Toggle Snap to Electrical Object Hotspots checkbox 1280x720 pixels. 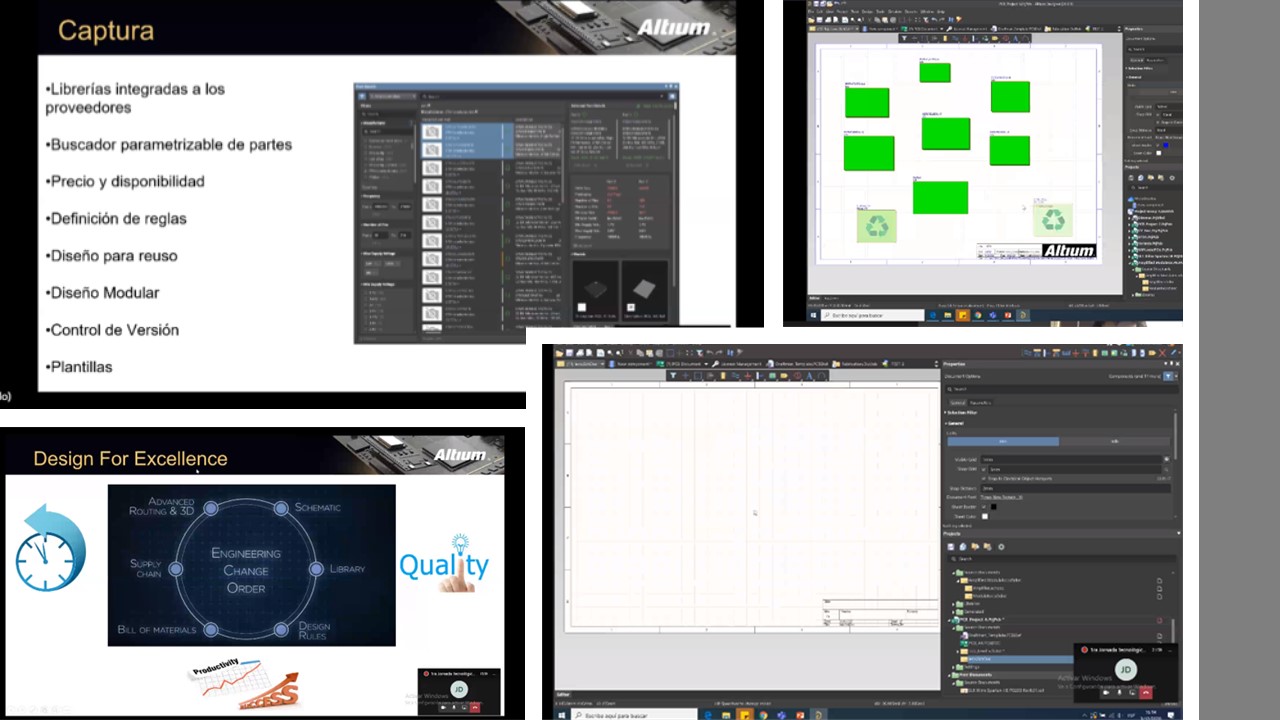click(x=984, y=478)
